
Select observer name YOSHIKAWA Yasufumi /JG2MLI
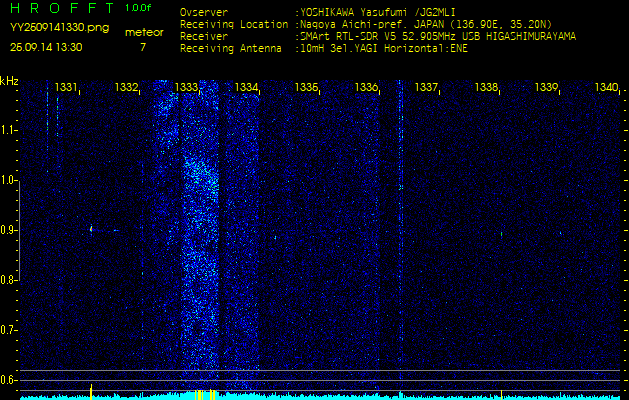pyautogui.click(x=378, y=12)
